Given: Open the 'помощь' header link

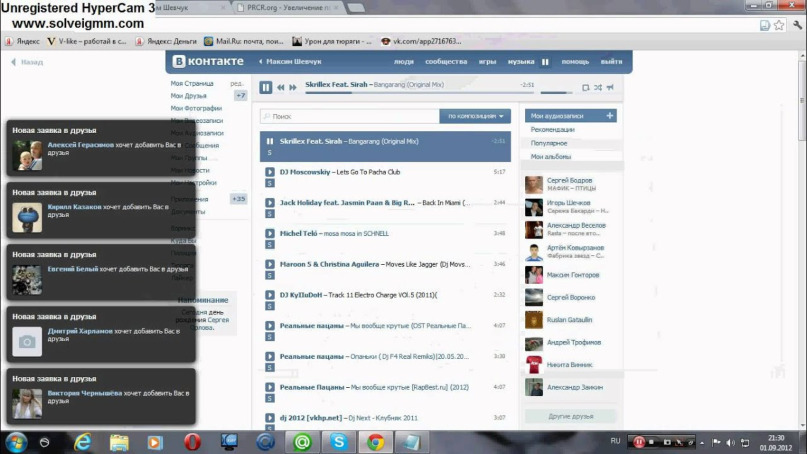Looking at the screenshot, I should coord(575,61).
